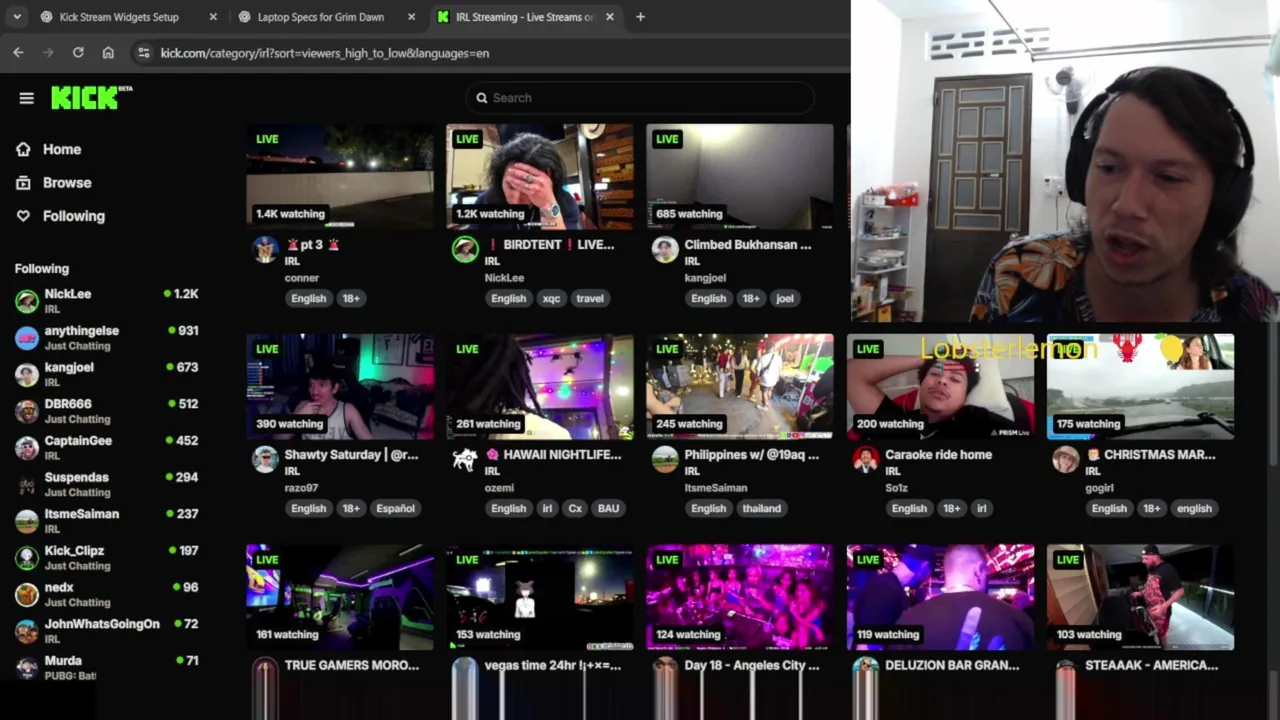The image size is (1280, 720).
Task: Open Murda in Following list
Action: 106,667
